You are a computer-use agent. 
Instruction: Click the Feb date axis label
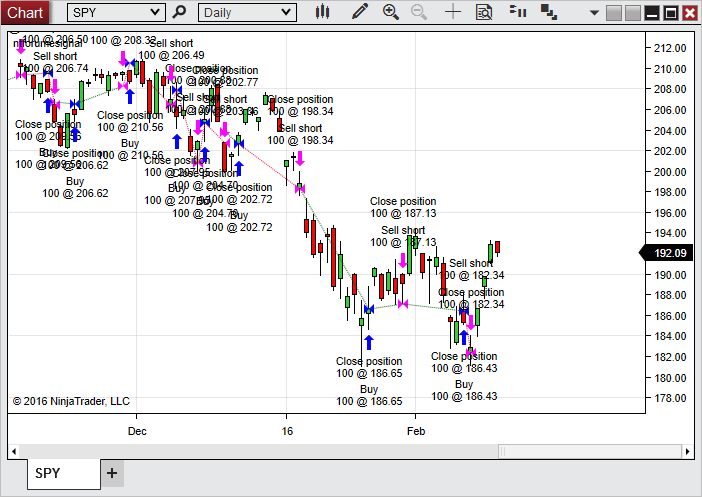pyautogui.click(x=416, y=431)
